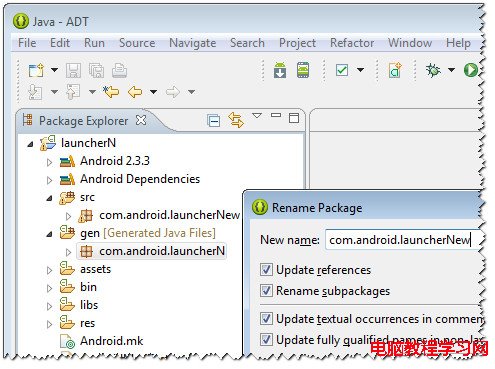Open the Navigate menu
Image resolution: width=495 pixels, height=369 pixels.
tap(193, 43)
